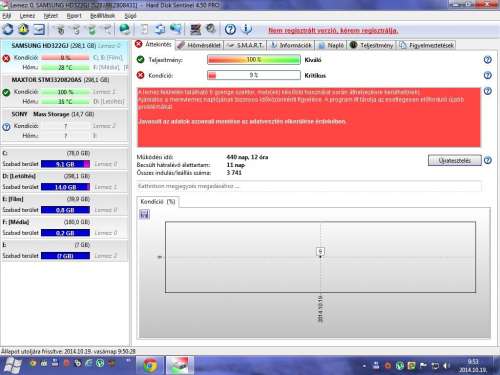Image resolution: width=500 pixels, height=375 pixels.
Task: Select the SAMSUNG HD322GJ disk entry
Action: pyautogui.click(x=64, y=57)
